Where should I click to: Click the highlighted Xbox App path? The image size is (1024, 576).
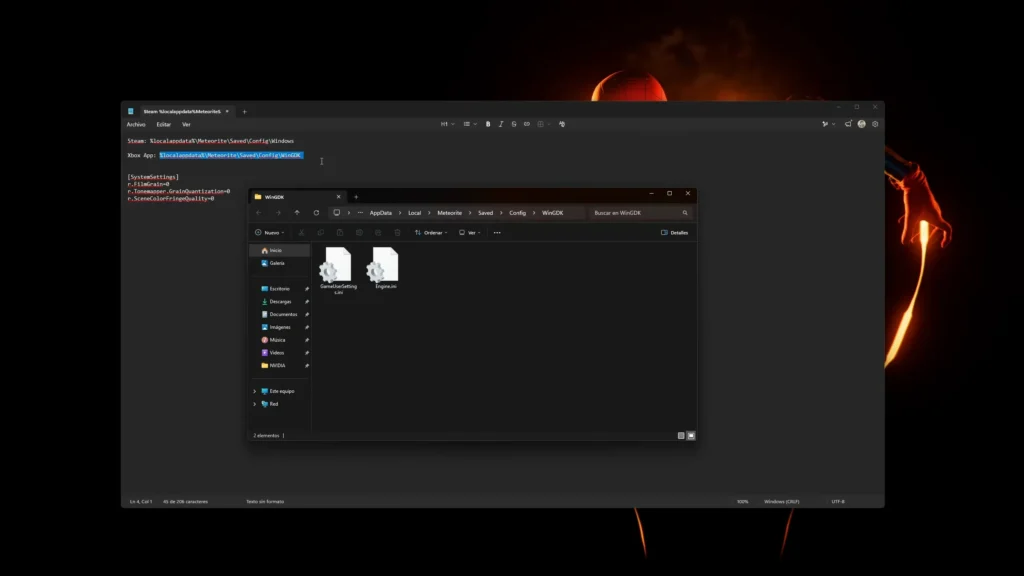pos(231,155)
